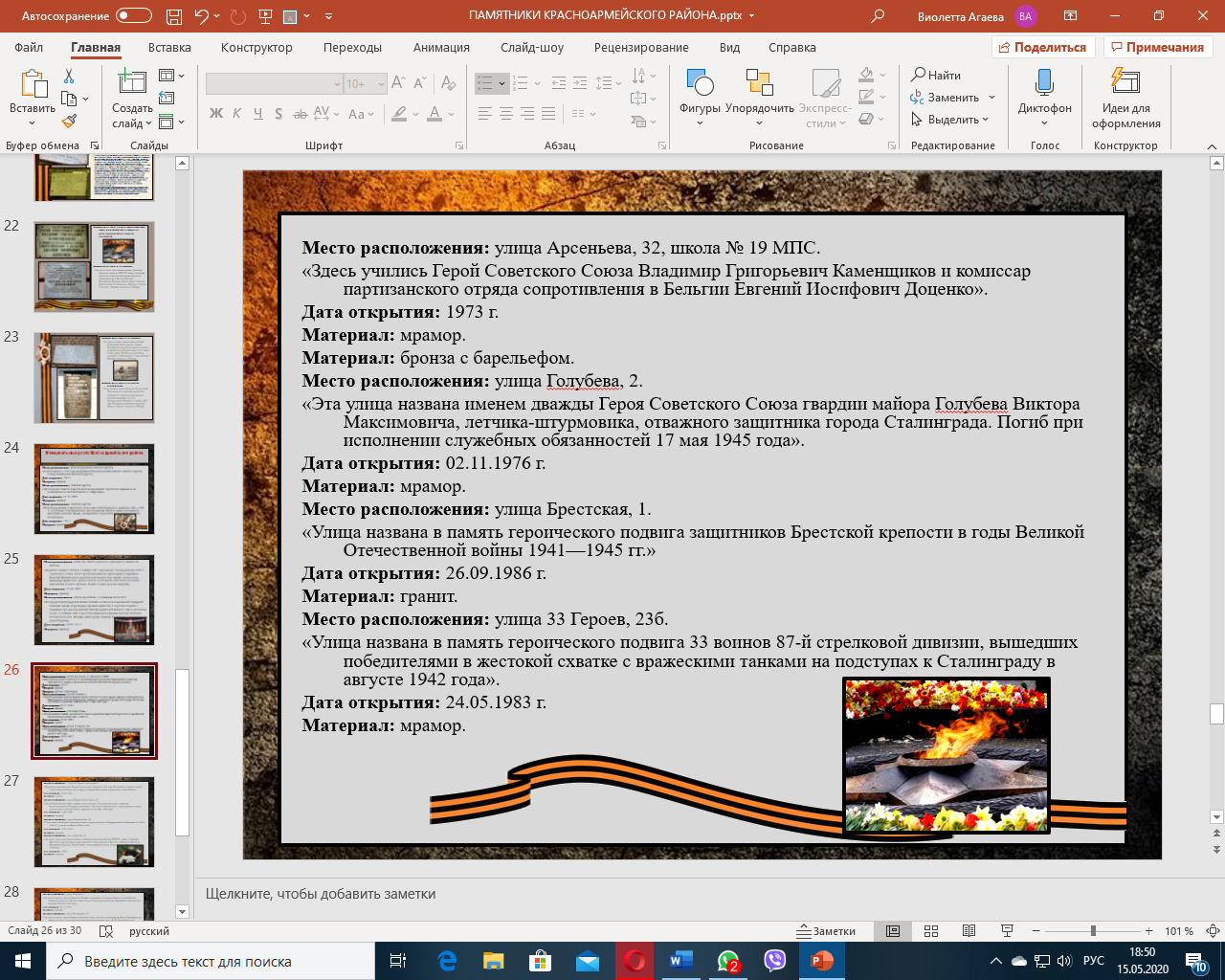Switch to the Review tab

(x=640, y=47)
